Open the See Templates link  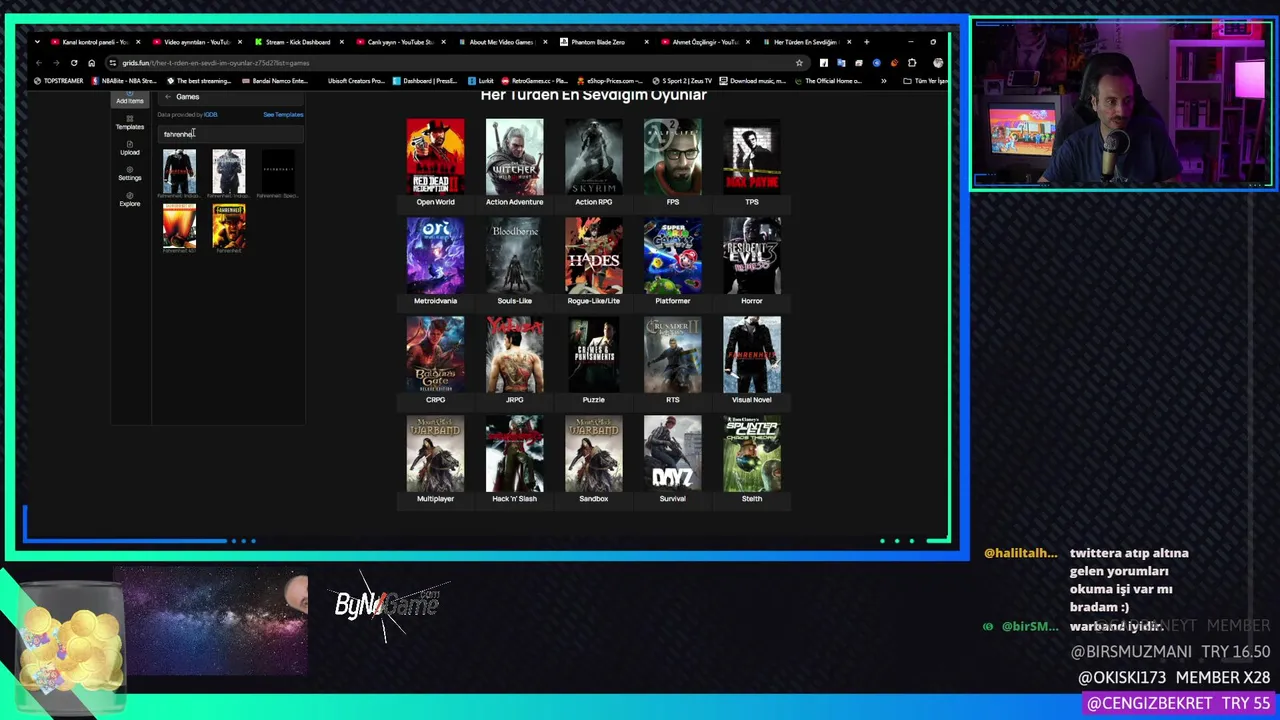pyautogui.click(x=283, y=115)
